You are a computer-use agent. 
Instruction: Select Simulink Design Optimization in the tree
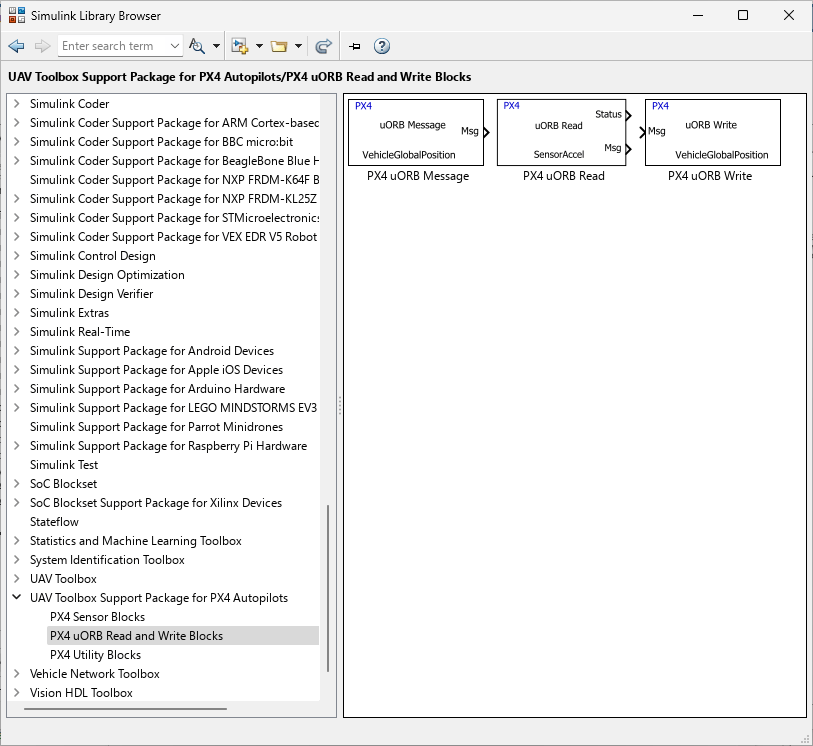(107, 275)
